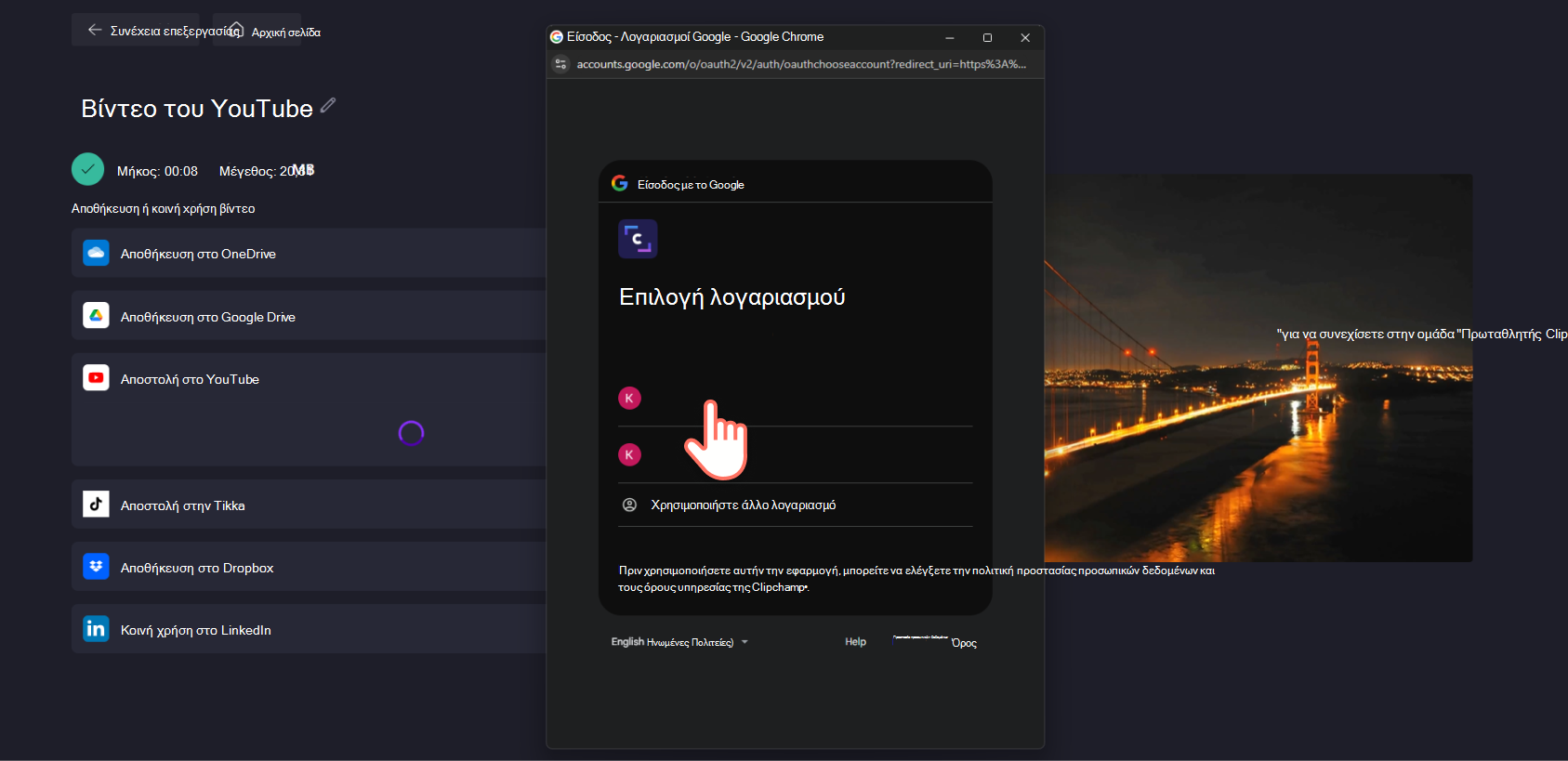This screenshot has height=761, width=1568.
Task: Click the Chrome favicon in window title
Action: coord(557,37)
